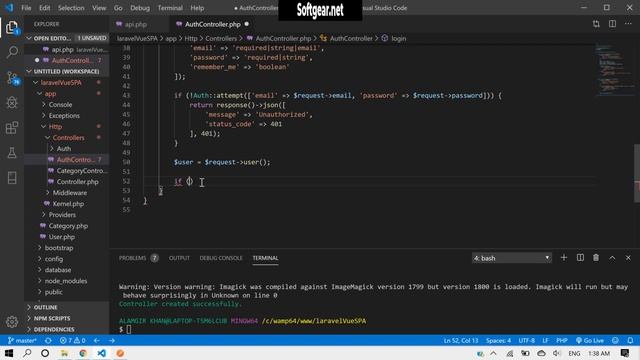Click login in breadcrumb path
This screenshot has height=360, width=640.
[x=398, y=38]
